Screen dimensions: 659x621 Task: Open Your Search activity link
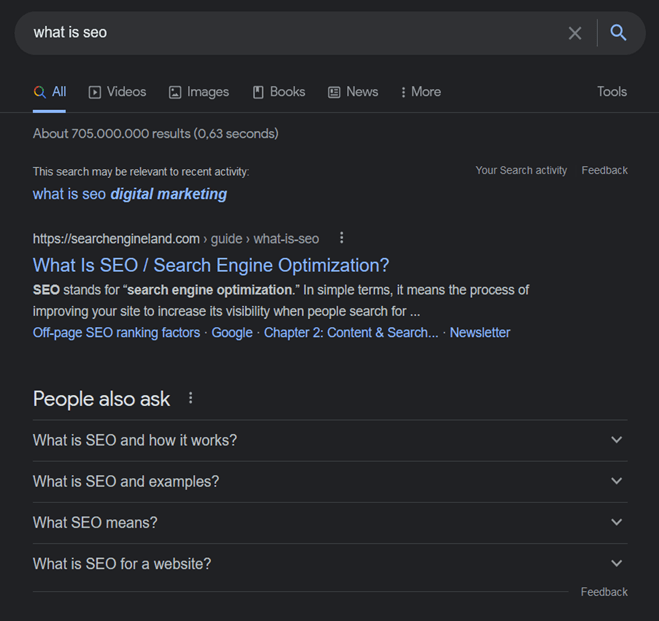521,170
